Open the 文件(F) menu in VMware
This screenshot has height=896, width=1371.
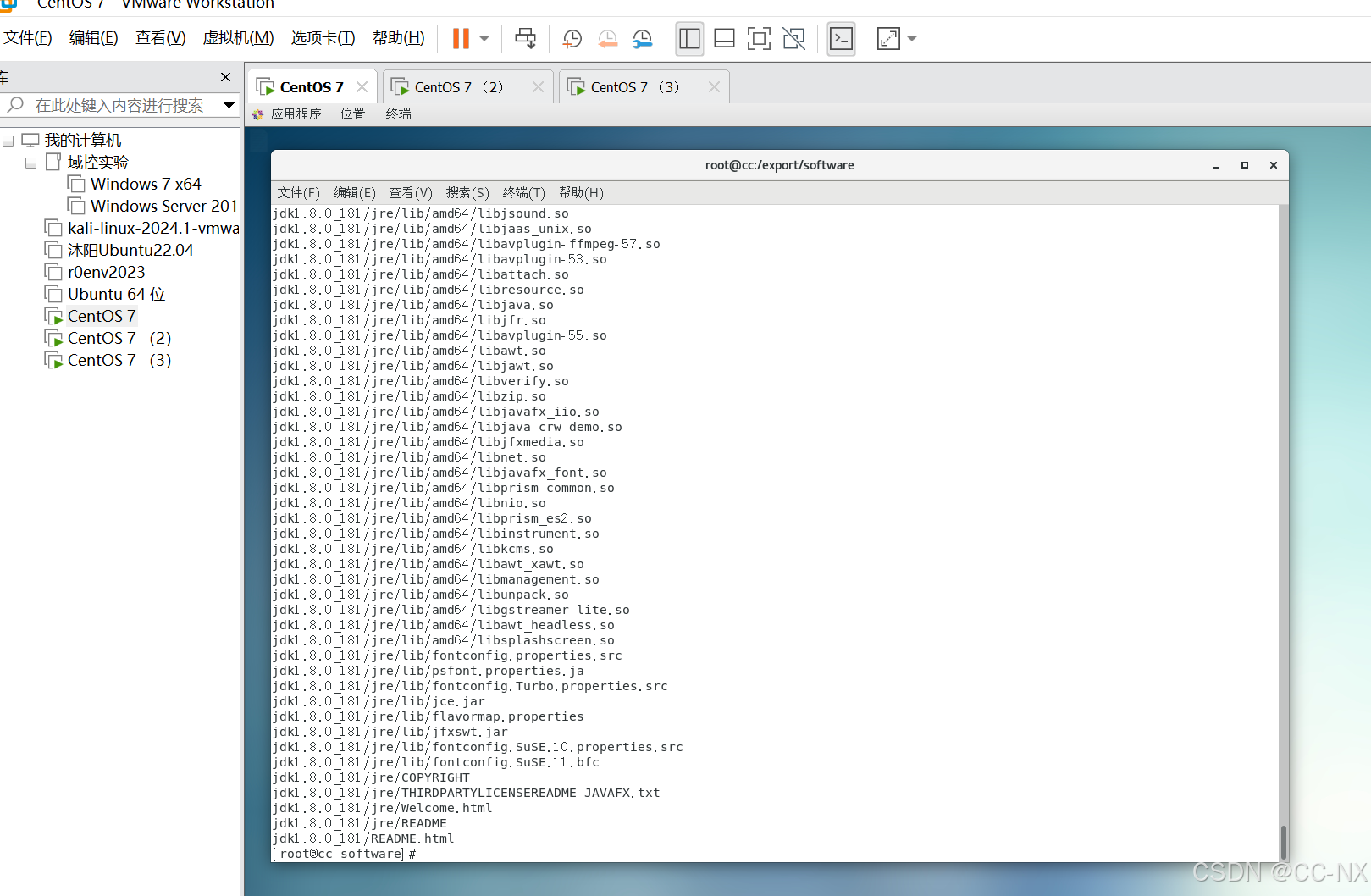click(28, 38)
